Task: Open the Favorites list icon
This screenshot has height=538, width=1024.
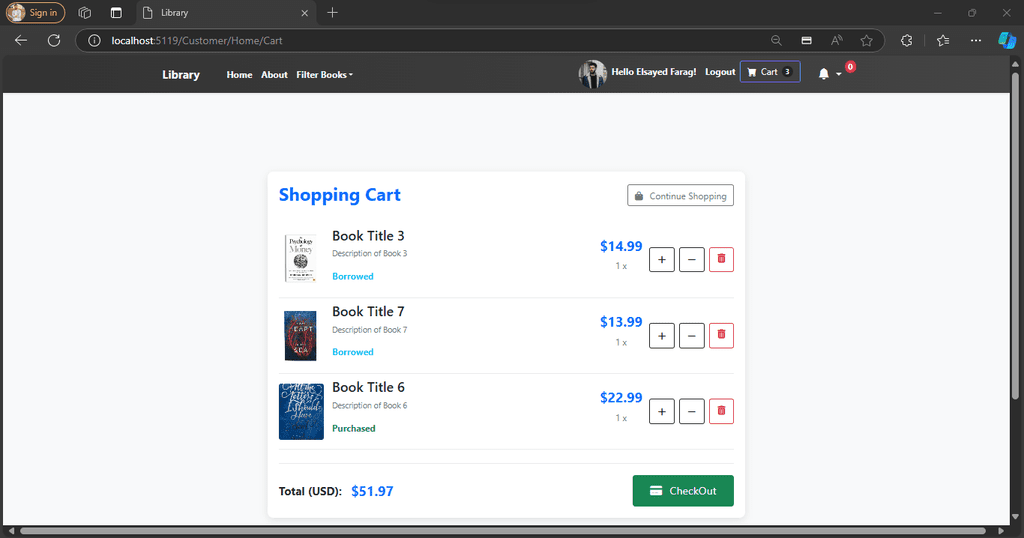Action: 942,40
